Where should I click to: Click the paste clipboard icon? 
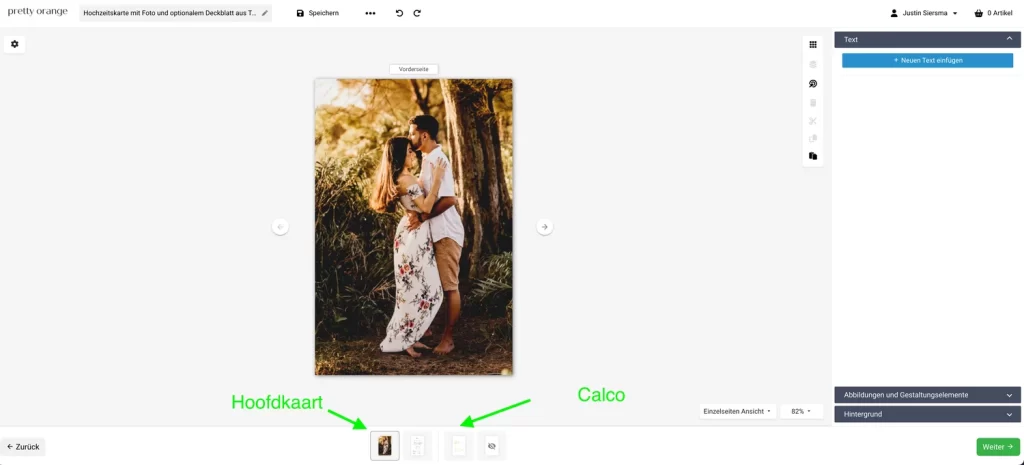813,156
